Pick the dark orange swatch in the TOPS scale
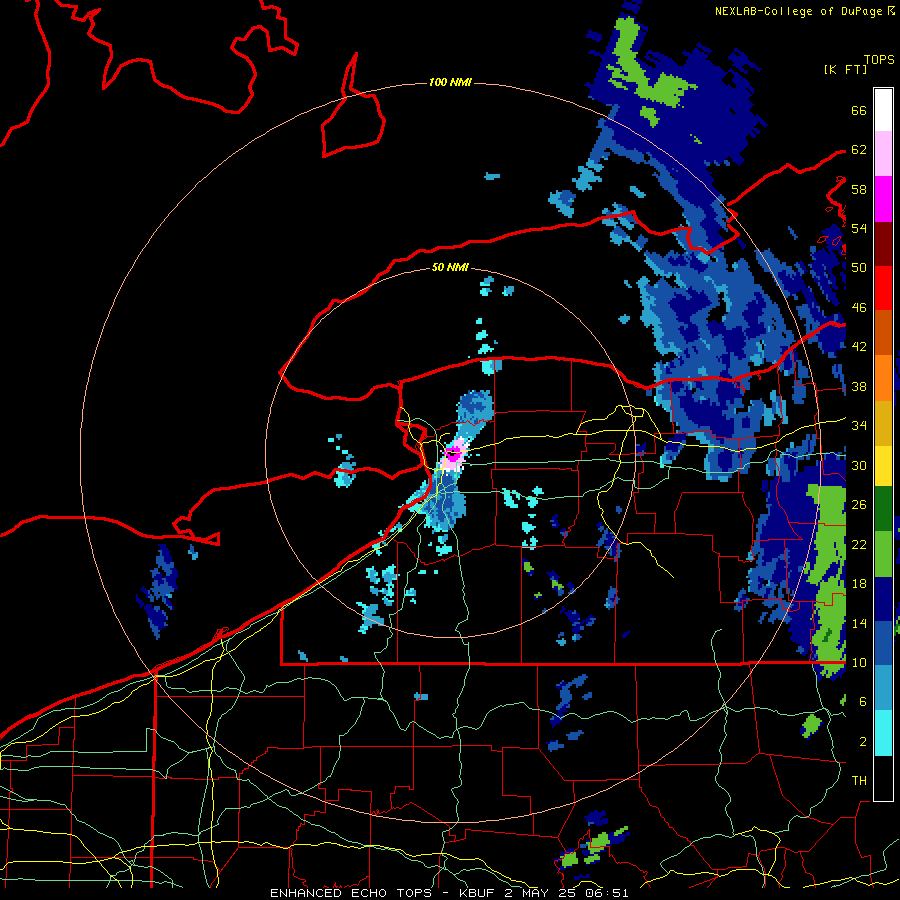 point(883,332)
